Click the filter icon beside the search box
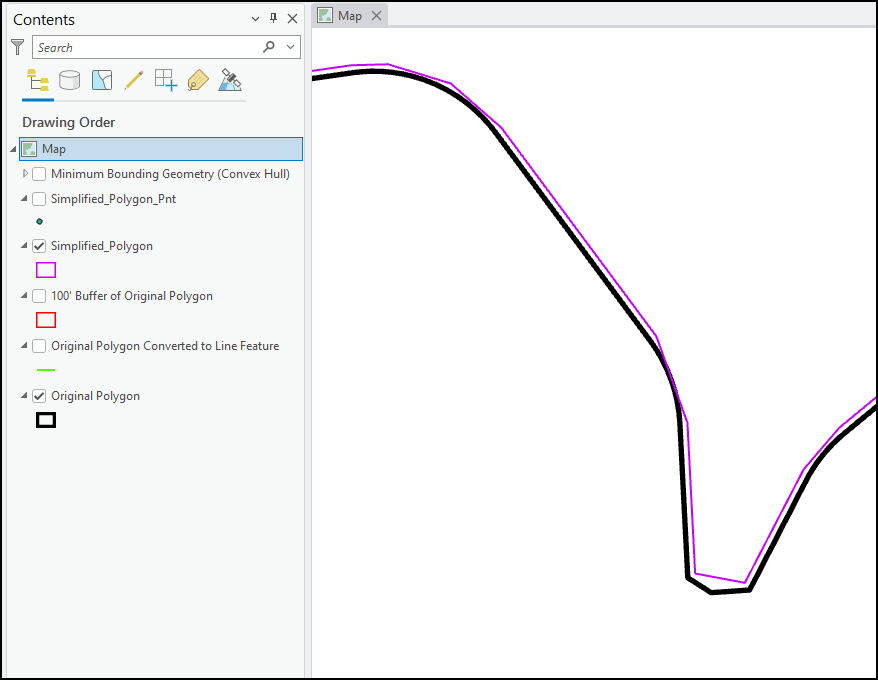Screen dimensions: 878x680 16,46
